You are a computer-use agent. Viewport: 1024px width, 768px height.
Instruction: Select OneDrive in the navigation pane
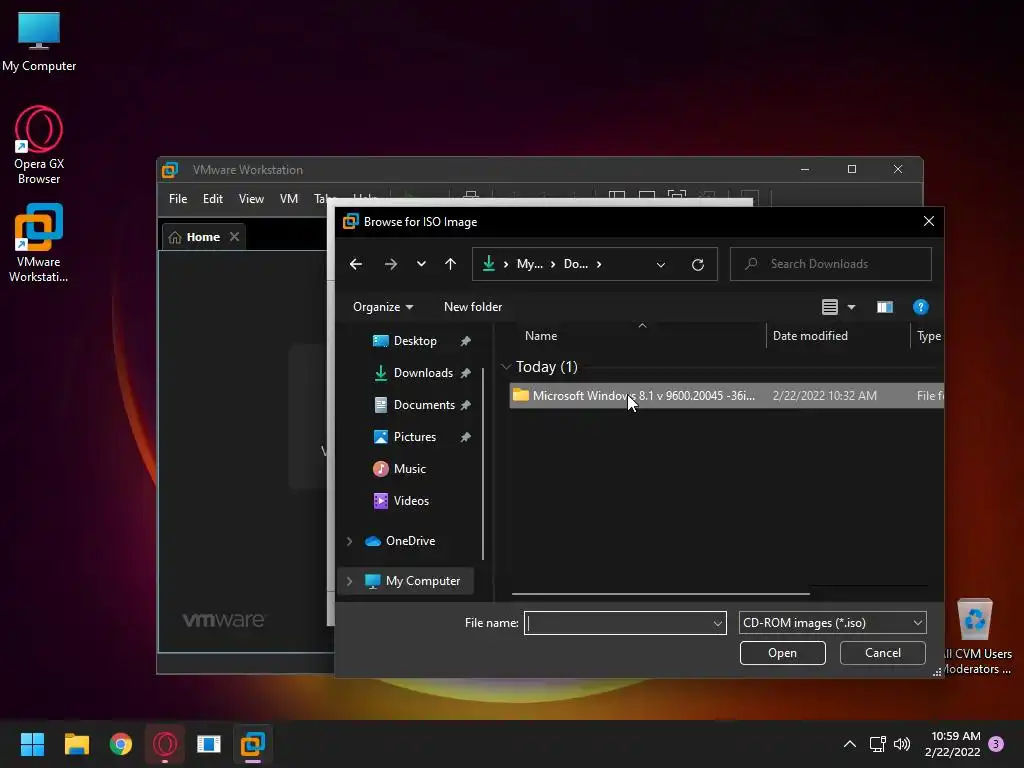(410, 541)
